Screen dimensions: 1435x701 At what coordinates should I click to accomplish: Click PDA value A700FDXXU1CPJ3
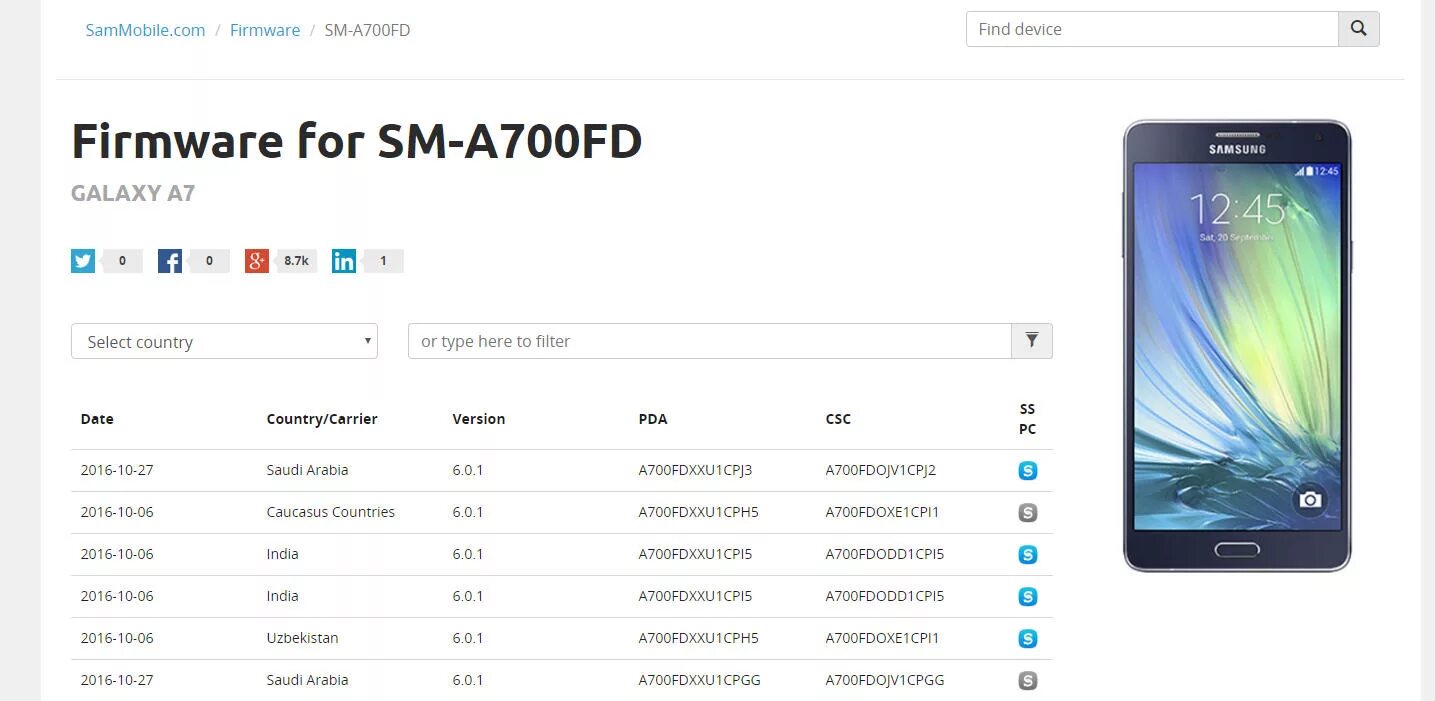point(695,470)
